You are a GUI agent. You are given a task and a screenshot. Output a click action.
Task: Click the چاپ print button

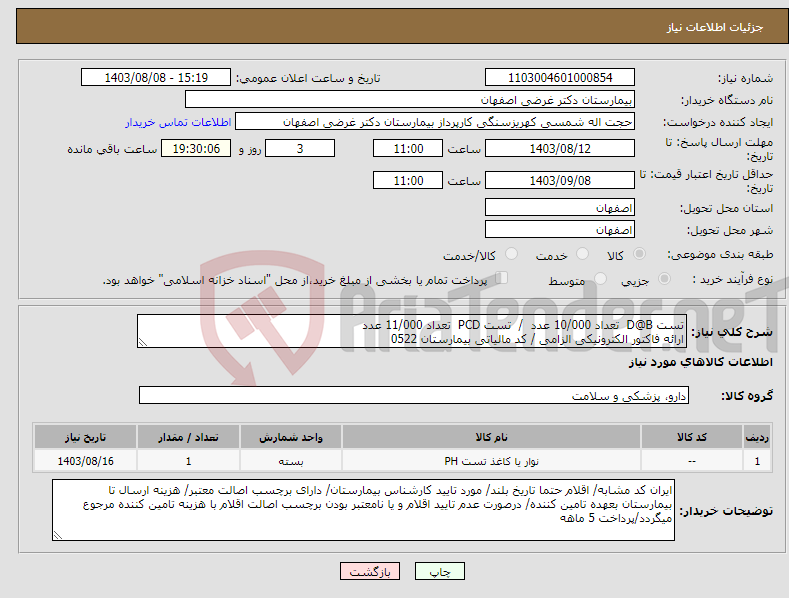coord(440,571)
